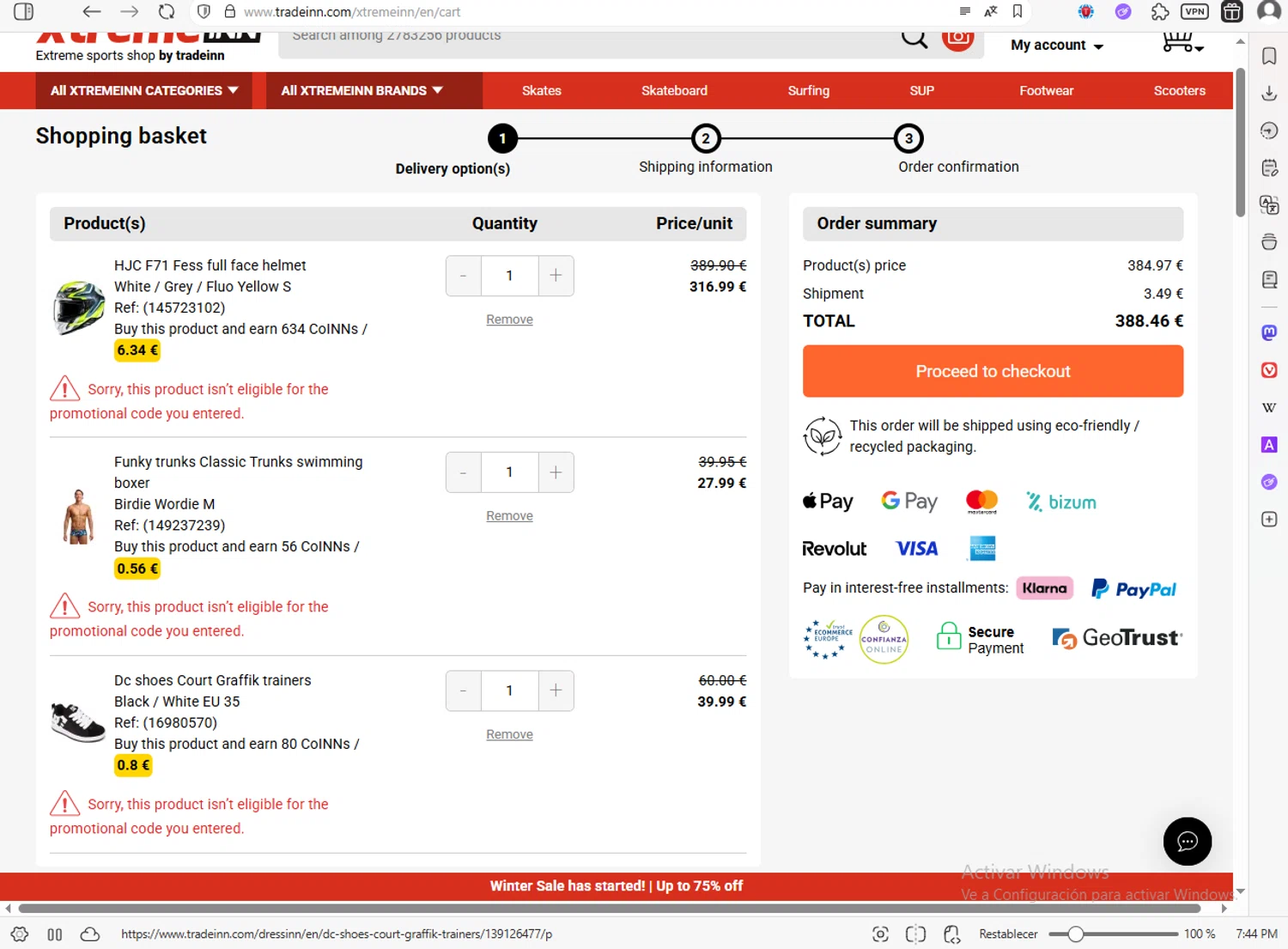The image size is (1288, 949).
Task: Go forward to the next page
Action: pyautogui.click(x=129, y=12)
